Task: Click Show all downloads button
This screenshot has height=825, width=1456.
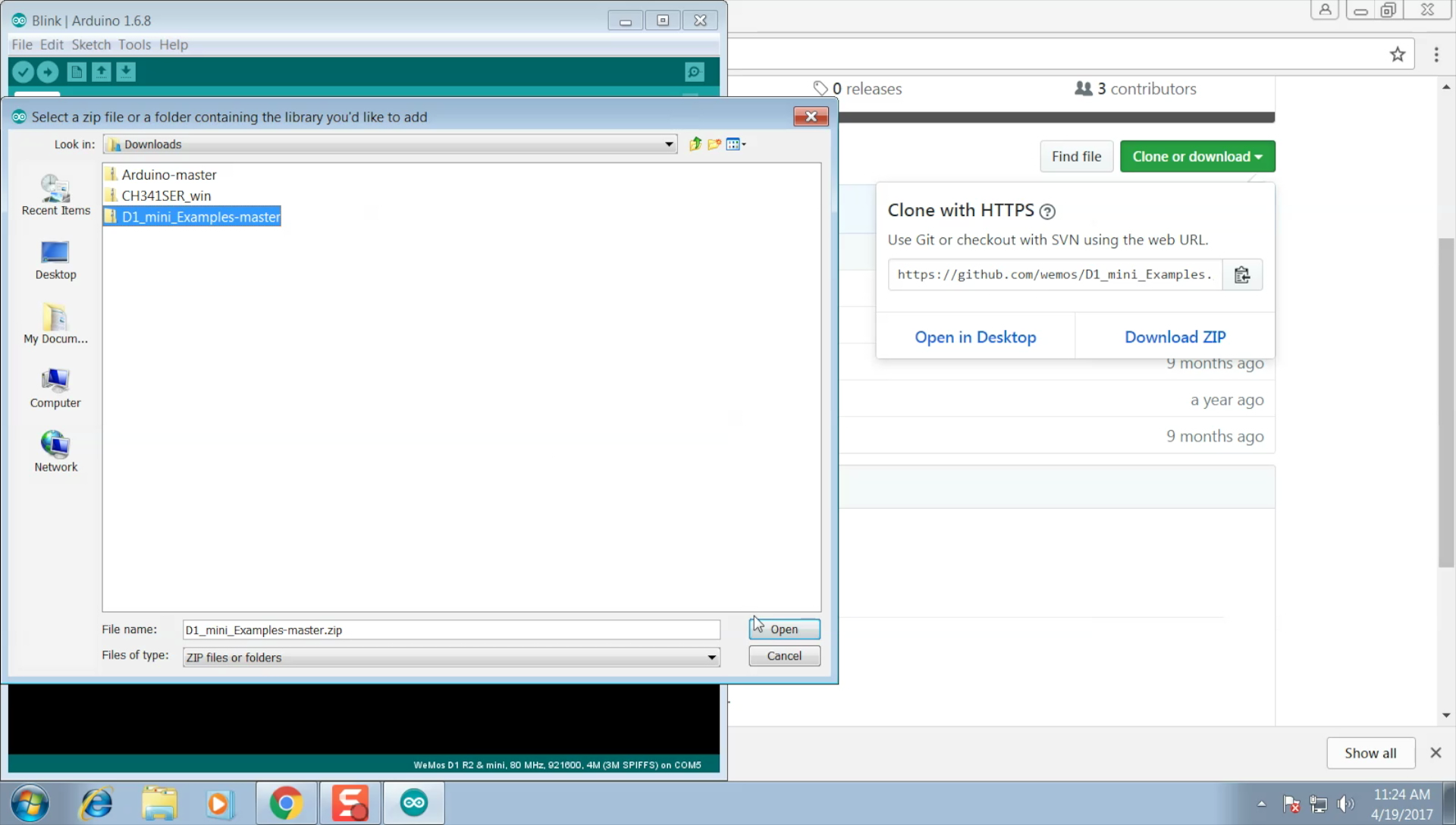Action: pyautogui.click(x=1370, y=753)
